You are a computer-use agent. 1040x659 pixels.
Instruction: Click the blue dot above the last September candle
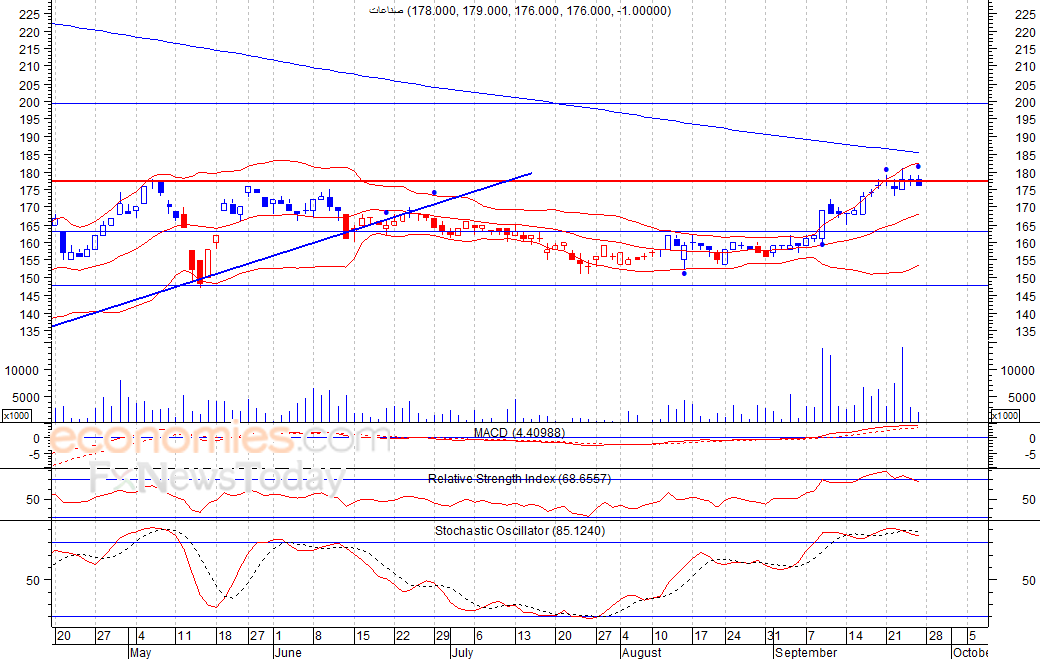pyautogui.click(x=918, y=166)
